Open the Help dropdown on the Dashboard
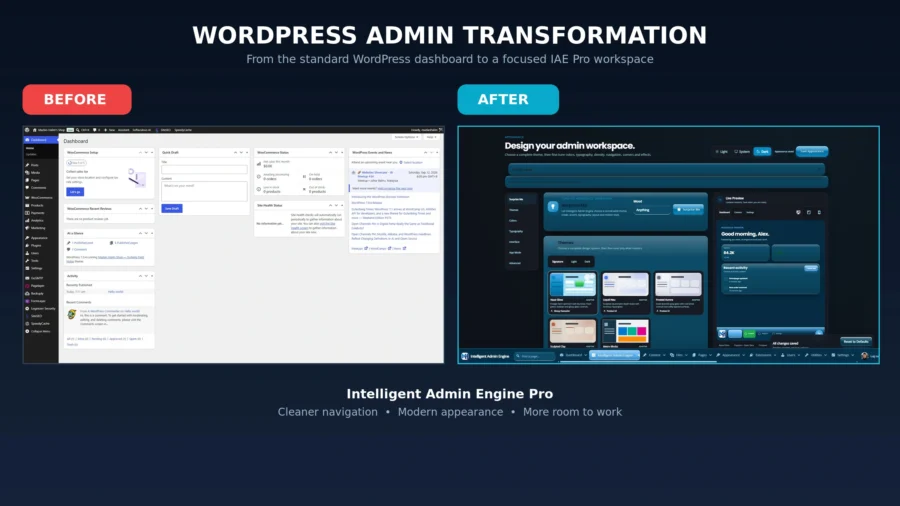Viewport: 900px width, 506px height. [x=432, y=137]
